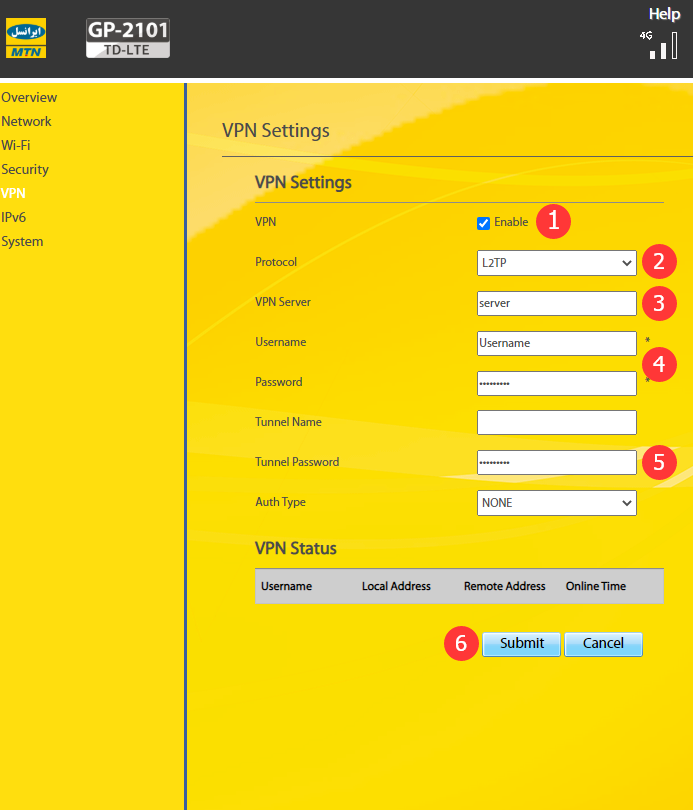Click the Irancell MTN logo
This screenshot has width=693, height=810.
[26, 38]
